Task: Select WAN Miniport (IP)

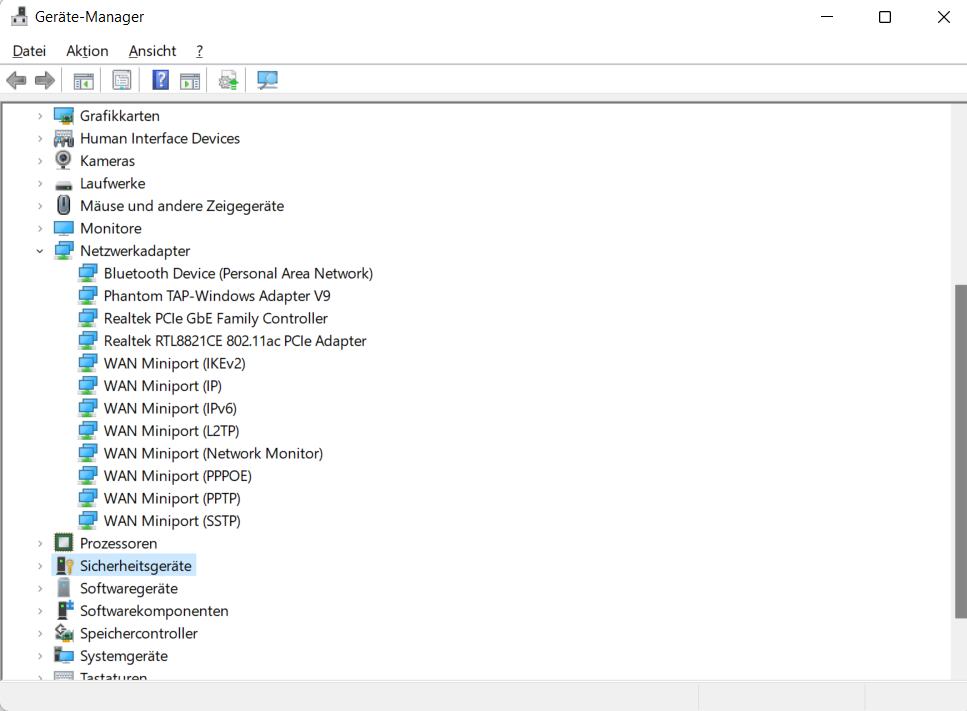Action: click(x=163, y=386)
